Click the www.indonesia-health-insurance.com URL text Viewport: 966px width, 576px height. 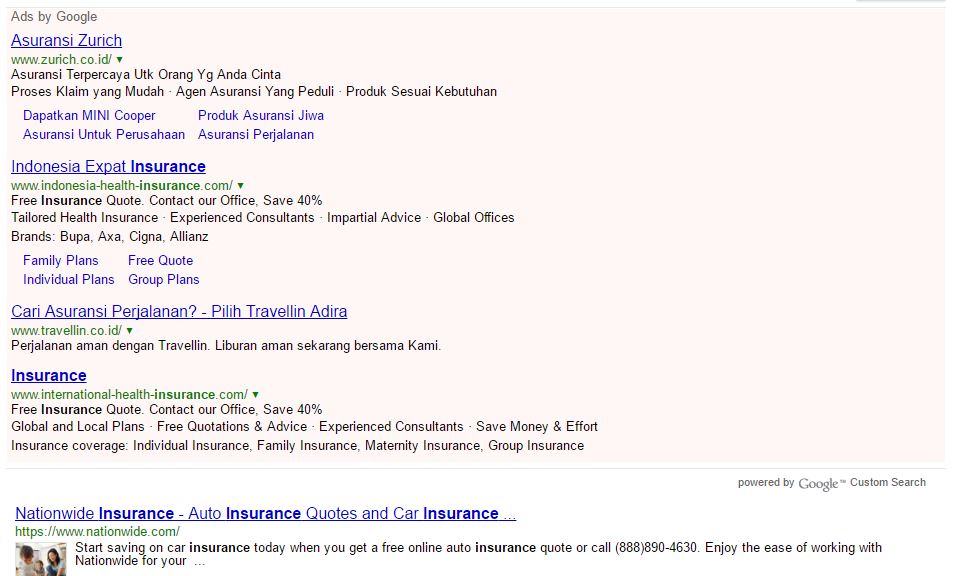click(122, 185)
